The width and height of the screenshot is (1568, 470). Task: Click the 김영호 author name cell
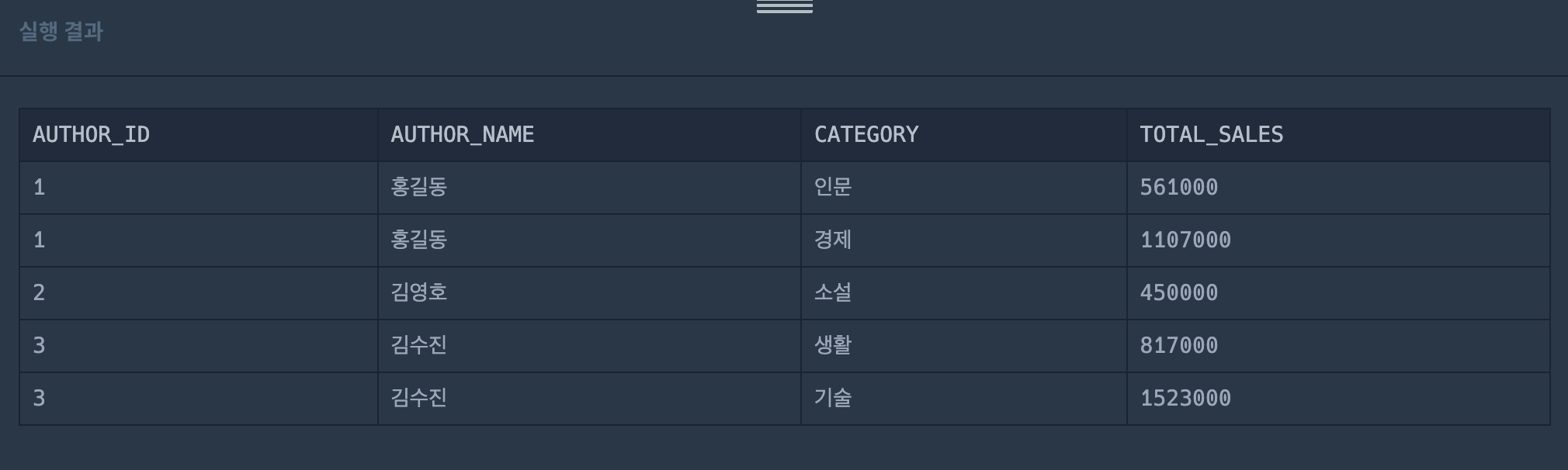[x=419, y=293]
